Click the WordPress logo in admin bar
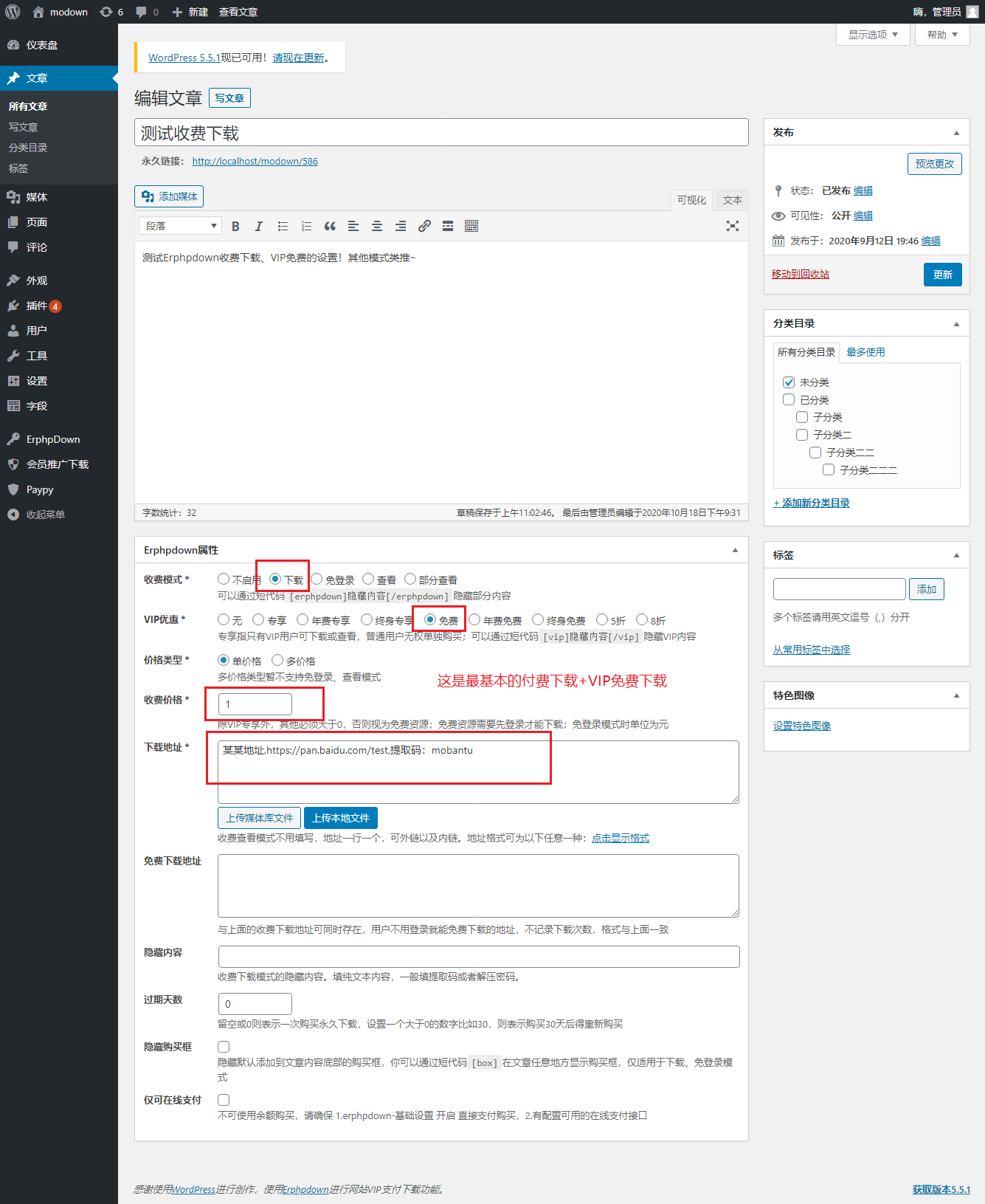The image size is (985, 1204). (x=13, y=12)
